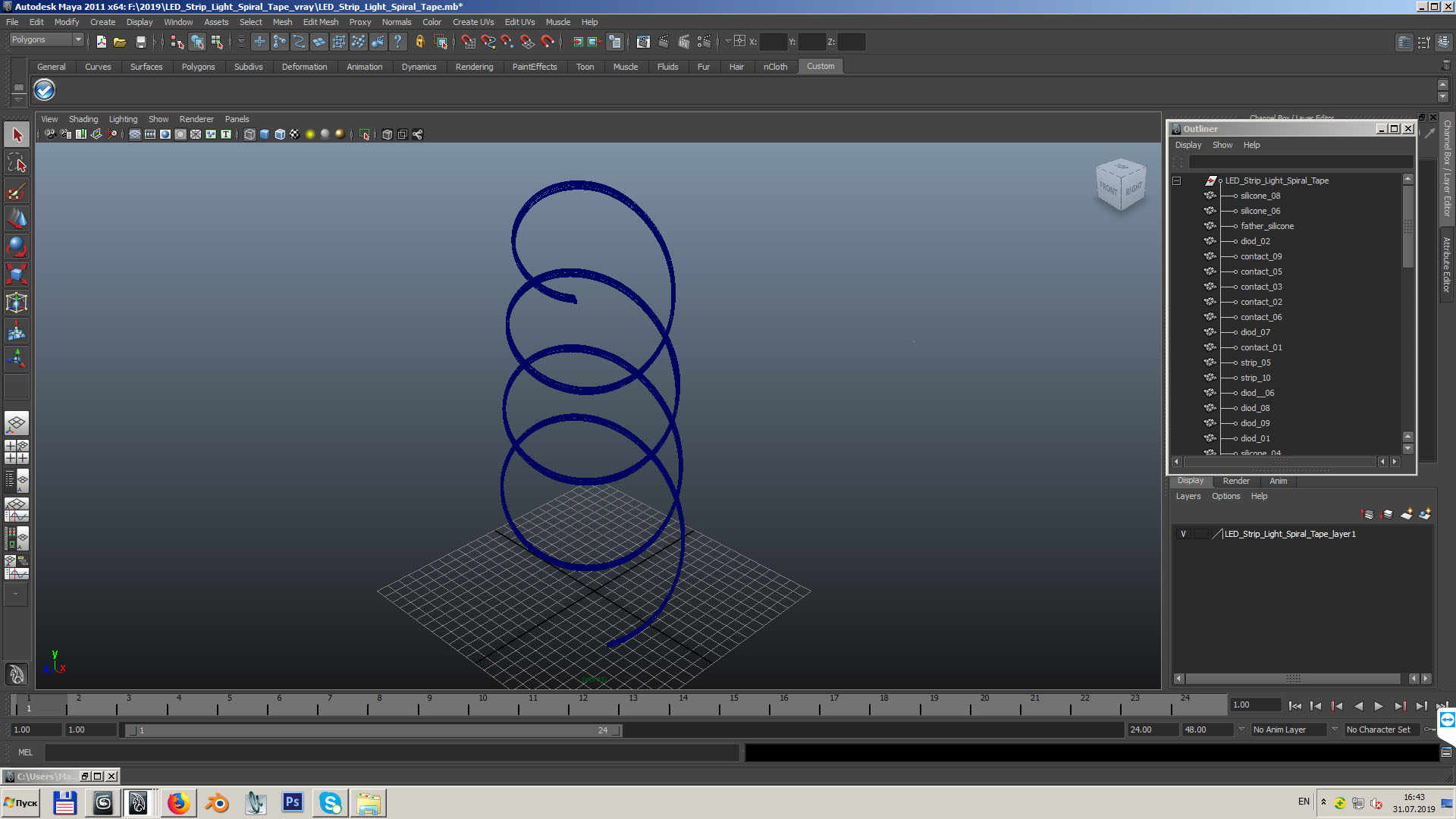Select silicone_08 in the Outliner
1456x819 pixels.
pyautogui.click(x=1260, y=196)
